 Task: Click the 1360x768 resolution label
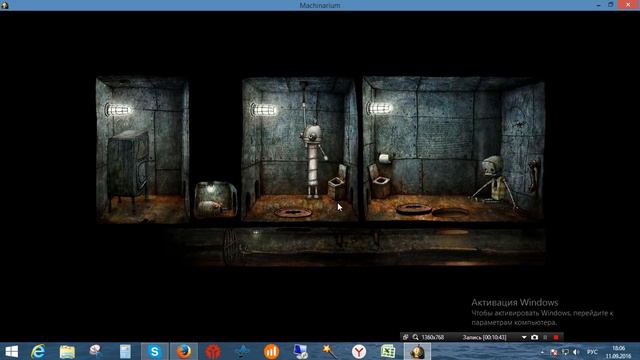[433, 337]
